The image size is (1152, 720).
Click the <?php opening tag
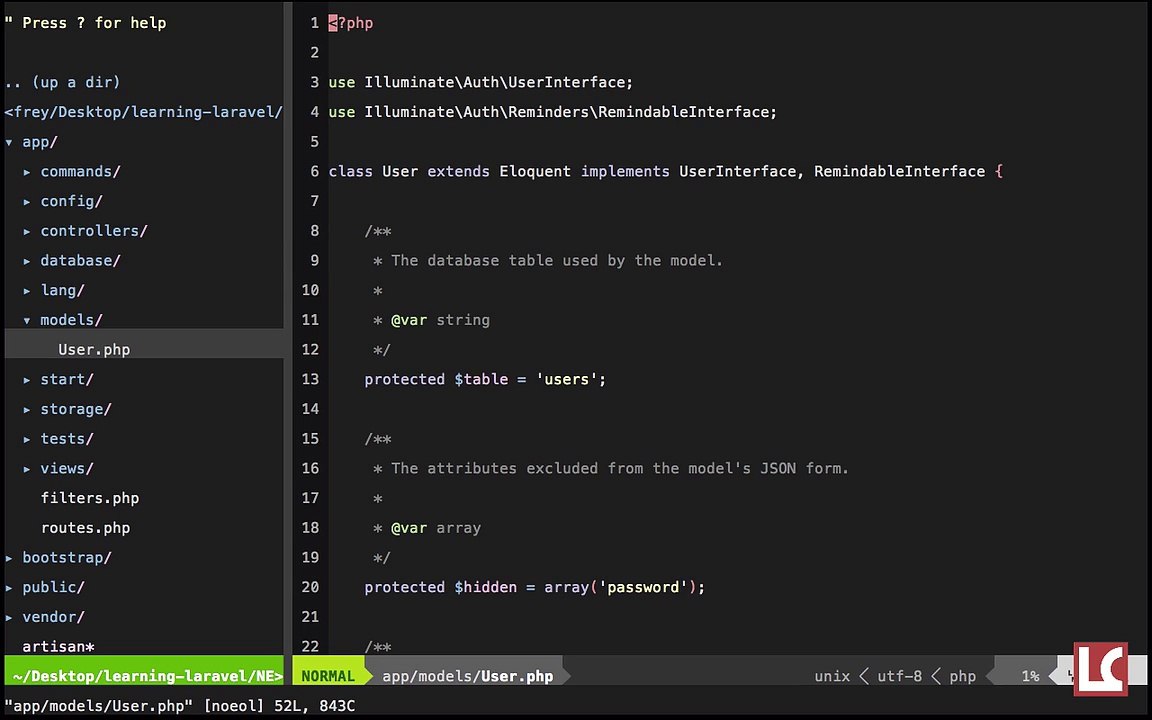(350, 23)
